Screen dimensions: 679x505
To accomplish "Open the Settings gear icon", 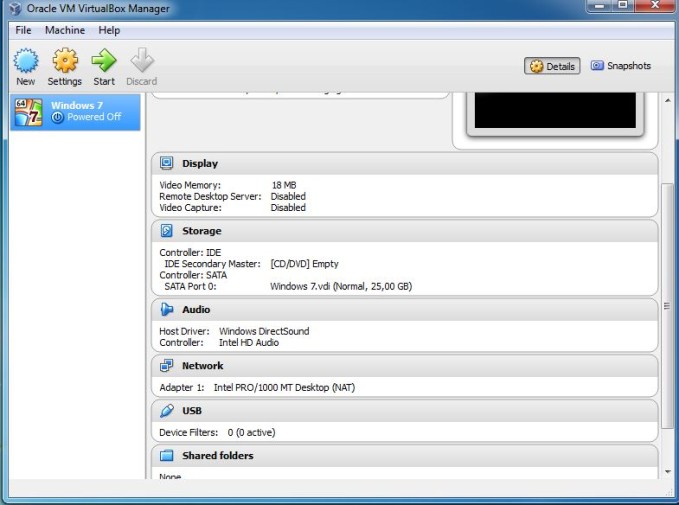I will (x=65, y=60).
